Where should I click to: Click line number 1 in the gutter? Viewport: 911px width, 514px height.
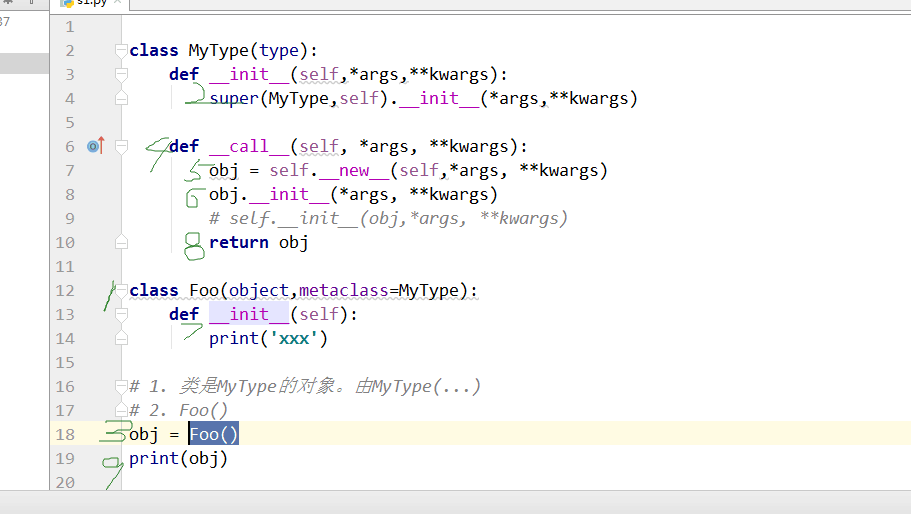(x=70, y=27)
